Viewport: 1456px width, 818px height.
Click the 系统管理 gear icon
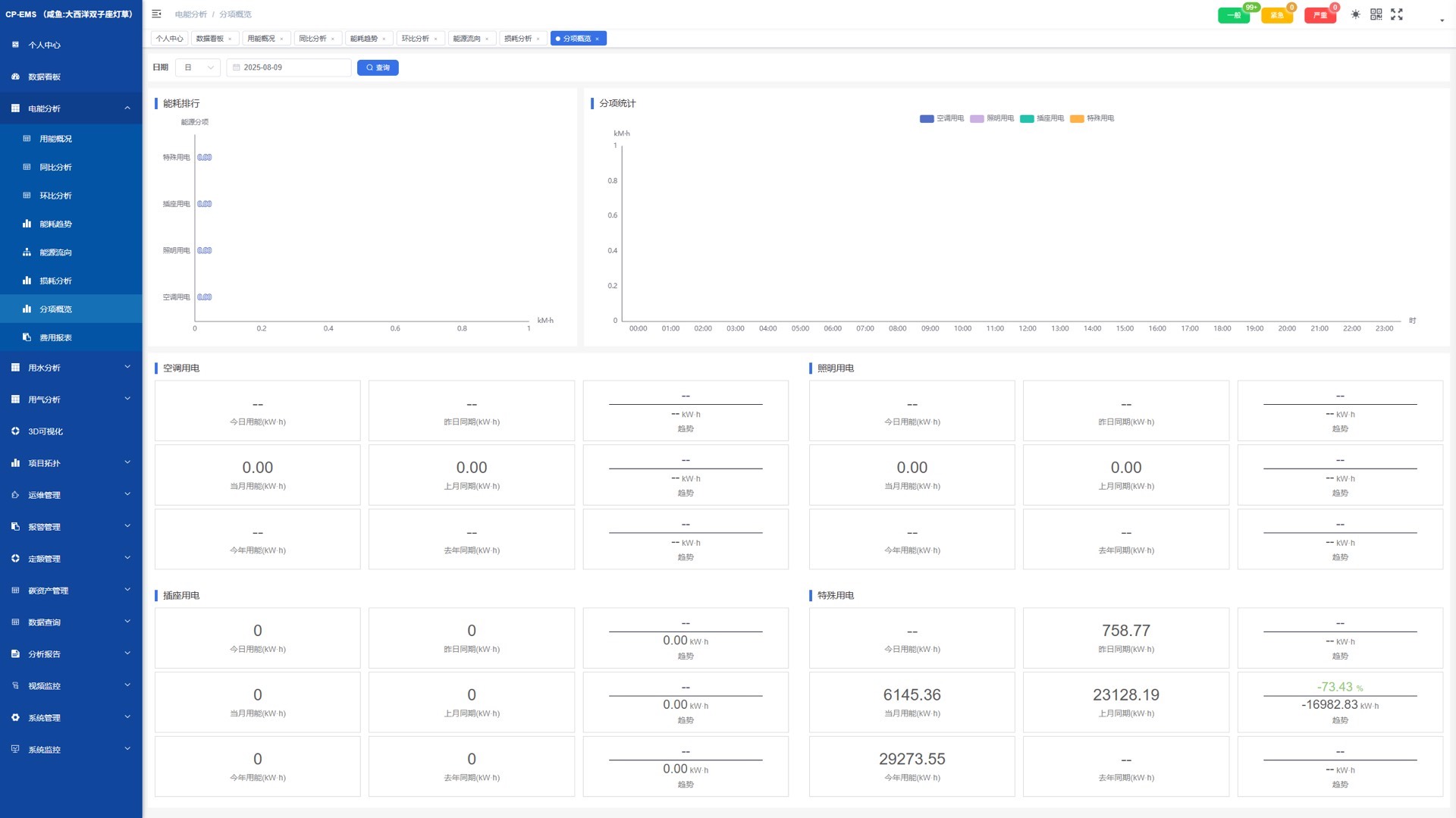(15, 718)
